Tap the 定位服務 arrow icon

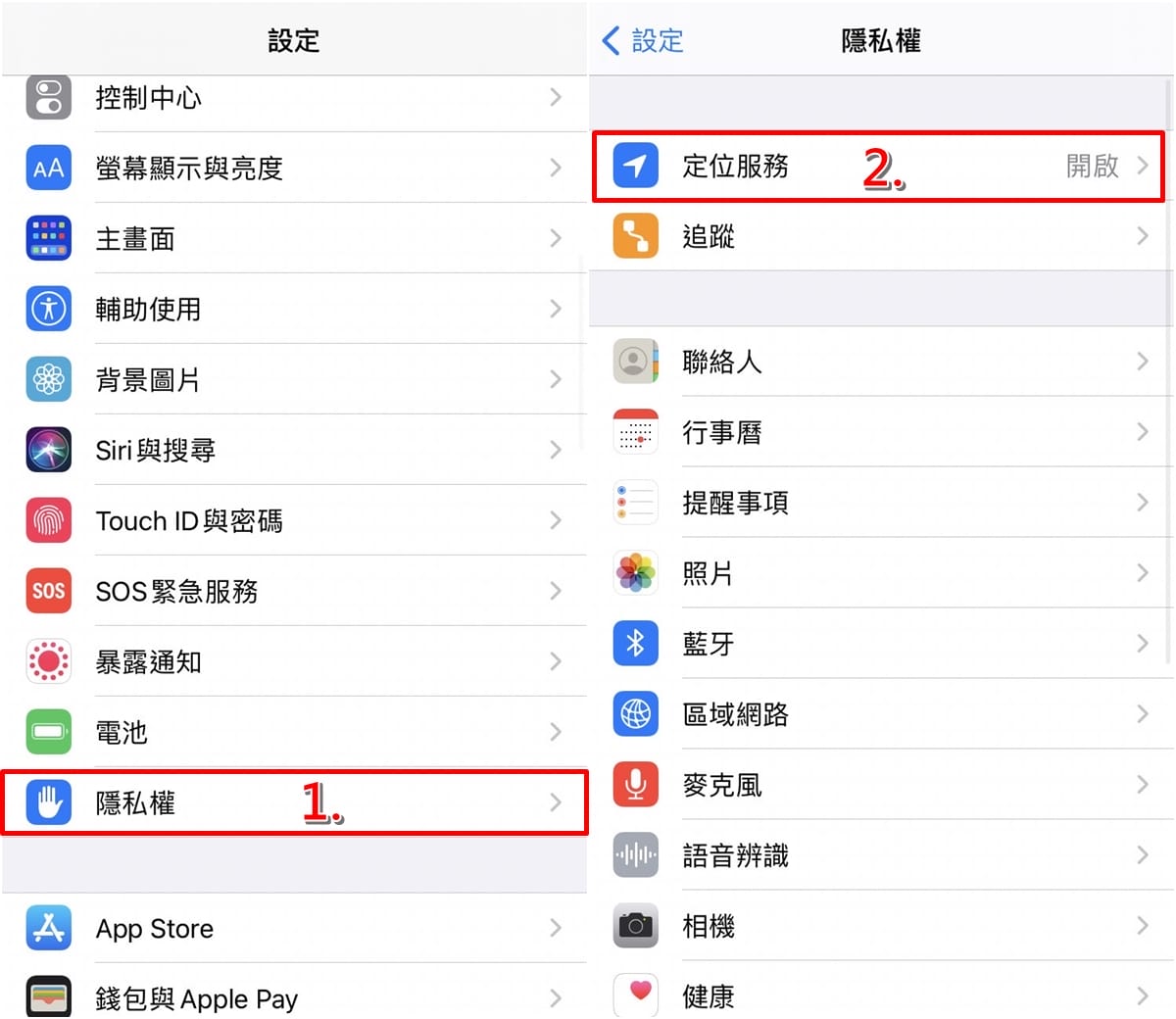coord(635,166)
